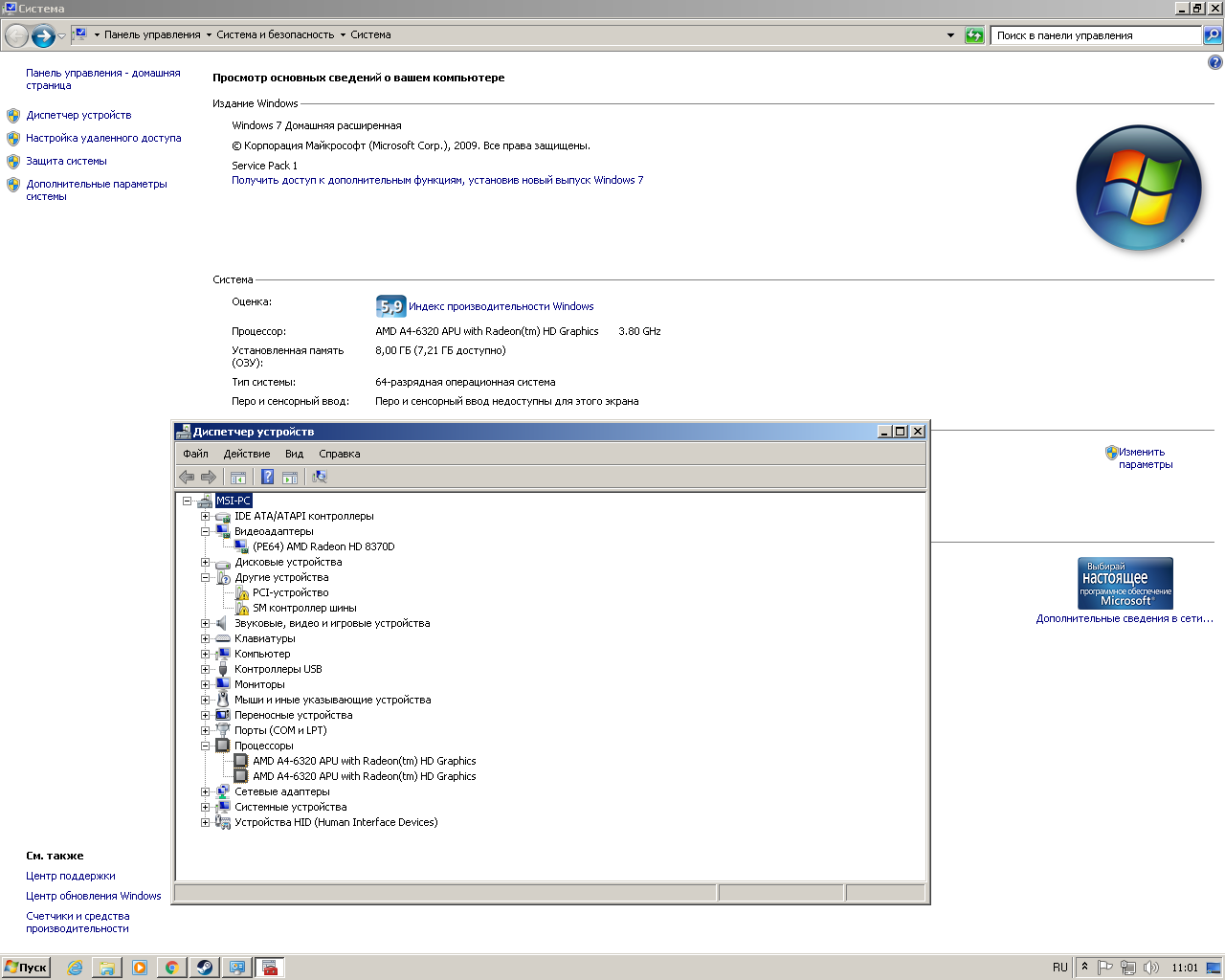This screenshot has width=1225, height=980.
Task: Click the network icon in system tray
Action: click(x=1128, y=968)
